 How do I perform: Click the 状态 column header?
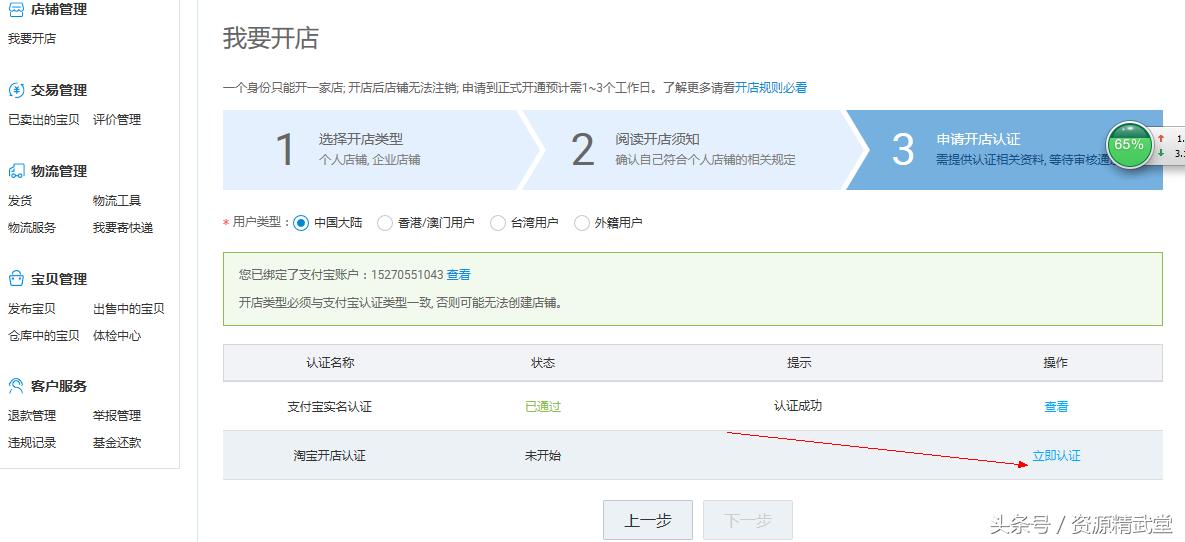[543, 363]
